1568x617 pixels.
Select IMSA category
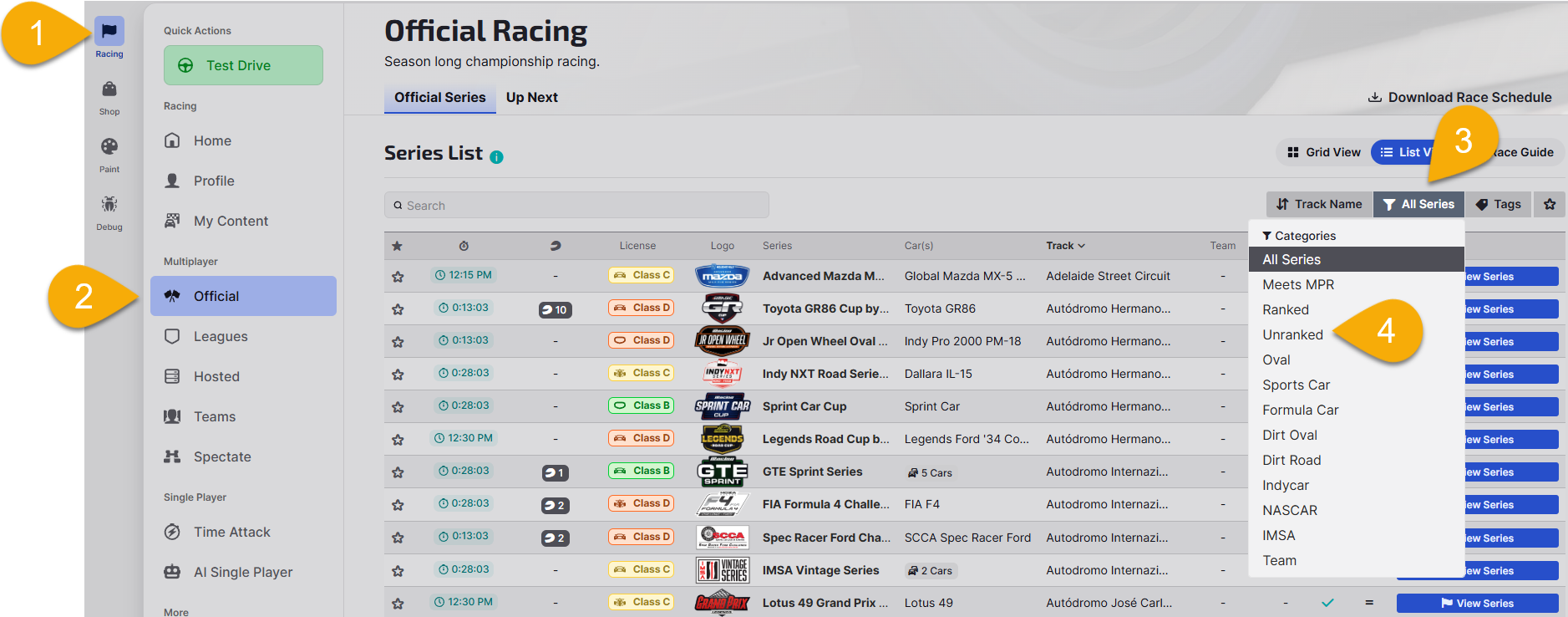tap(1357, 535)
